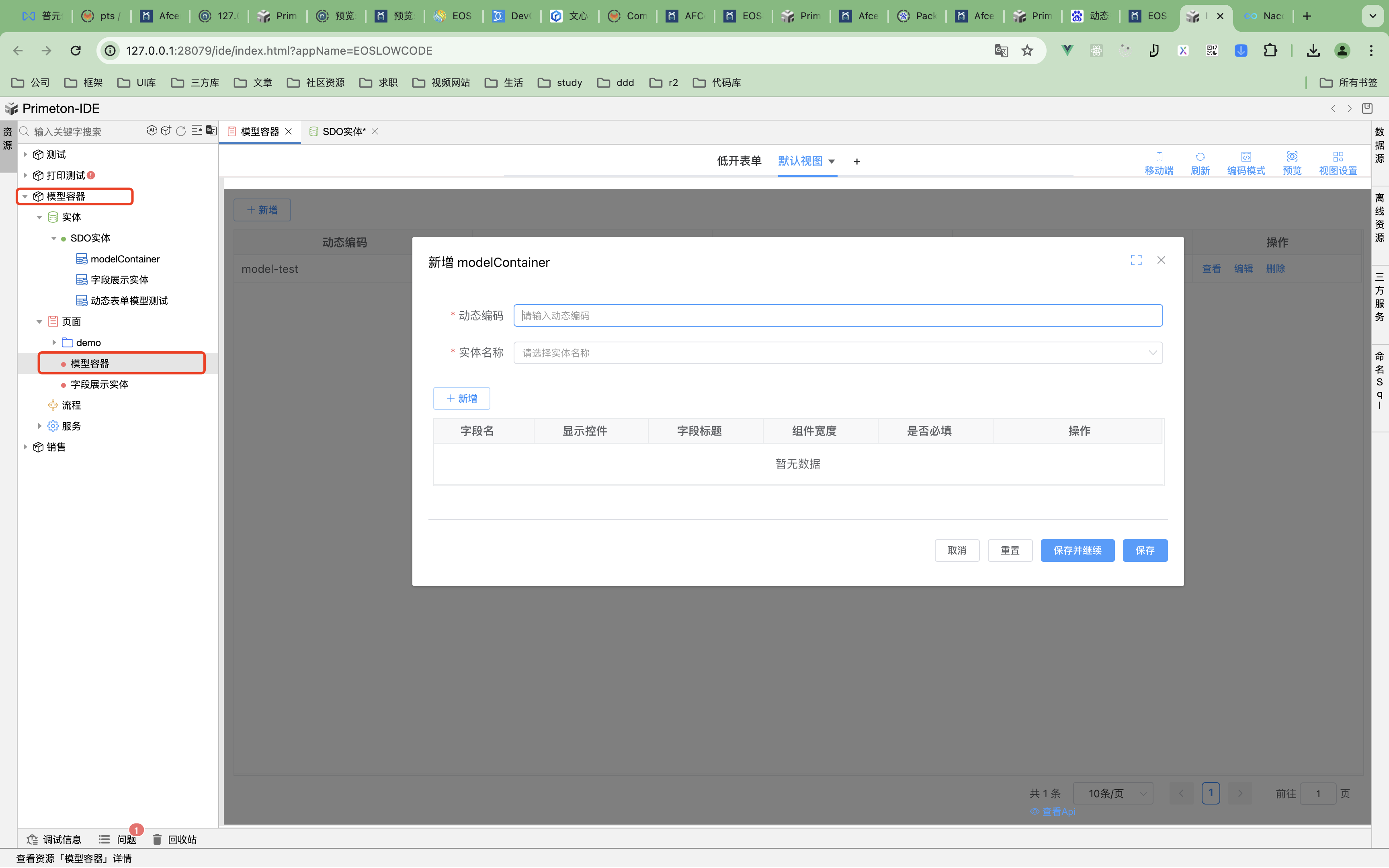Select the 低开表单 tab
The height and width of the screenshot is (868, 1389).
coord(738,161)
